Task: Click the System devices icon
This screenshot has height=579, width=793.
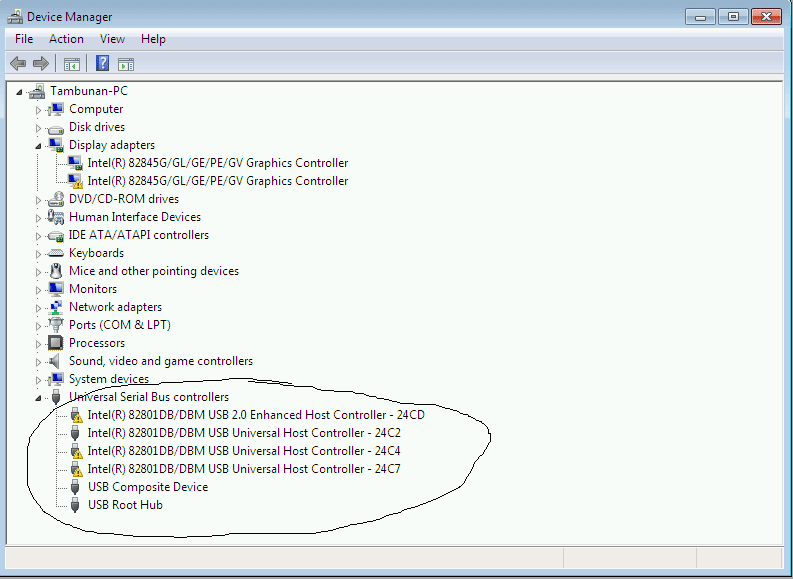Action: 56,379
